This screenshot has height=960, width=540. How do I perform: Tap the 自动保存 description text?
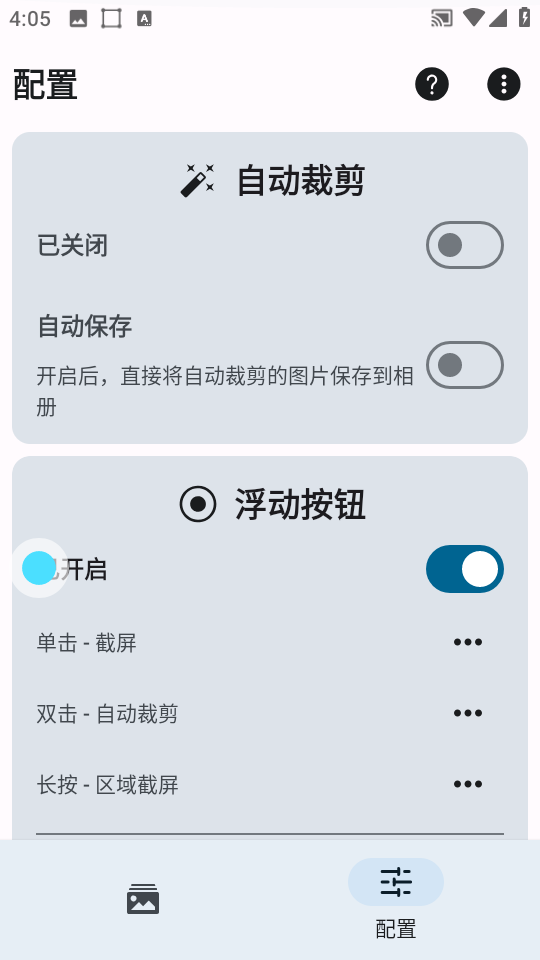click(x=225, y=391)
